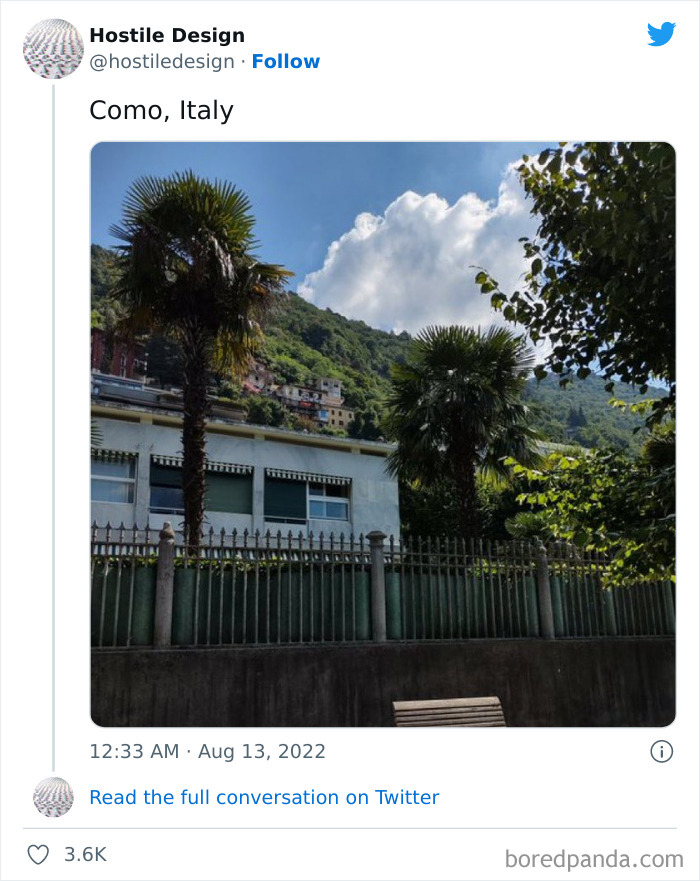This screenshot has width=700, height=881.
Task: Open the tweet info icon
Action: point(661,751)
